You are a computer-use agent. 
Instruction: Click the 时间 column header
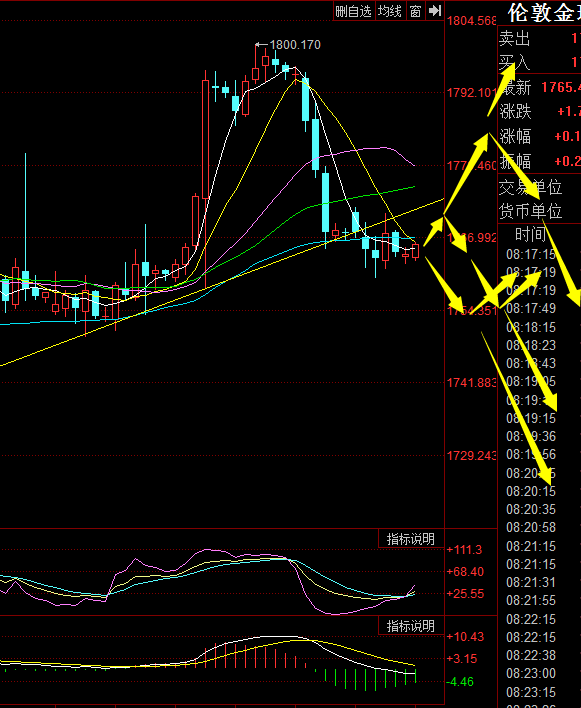point(530,234)
